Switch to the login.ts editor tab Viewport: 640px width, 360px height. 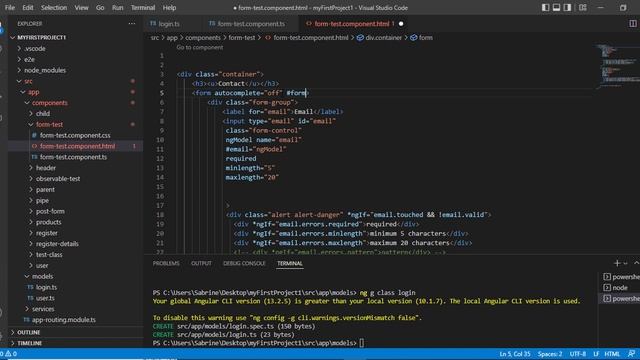point(169,24)
